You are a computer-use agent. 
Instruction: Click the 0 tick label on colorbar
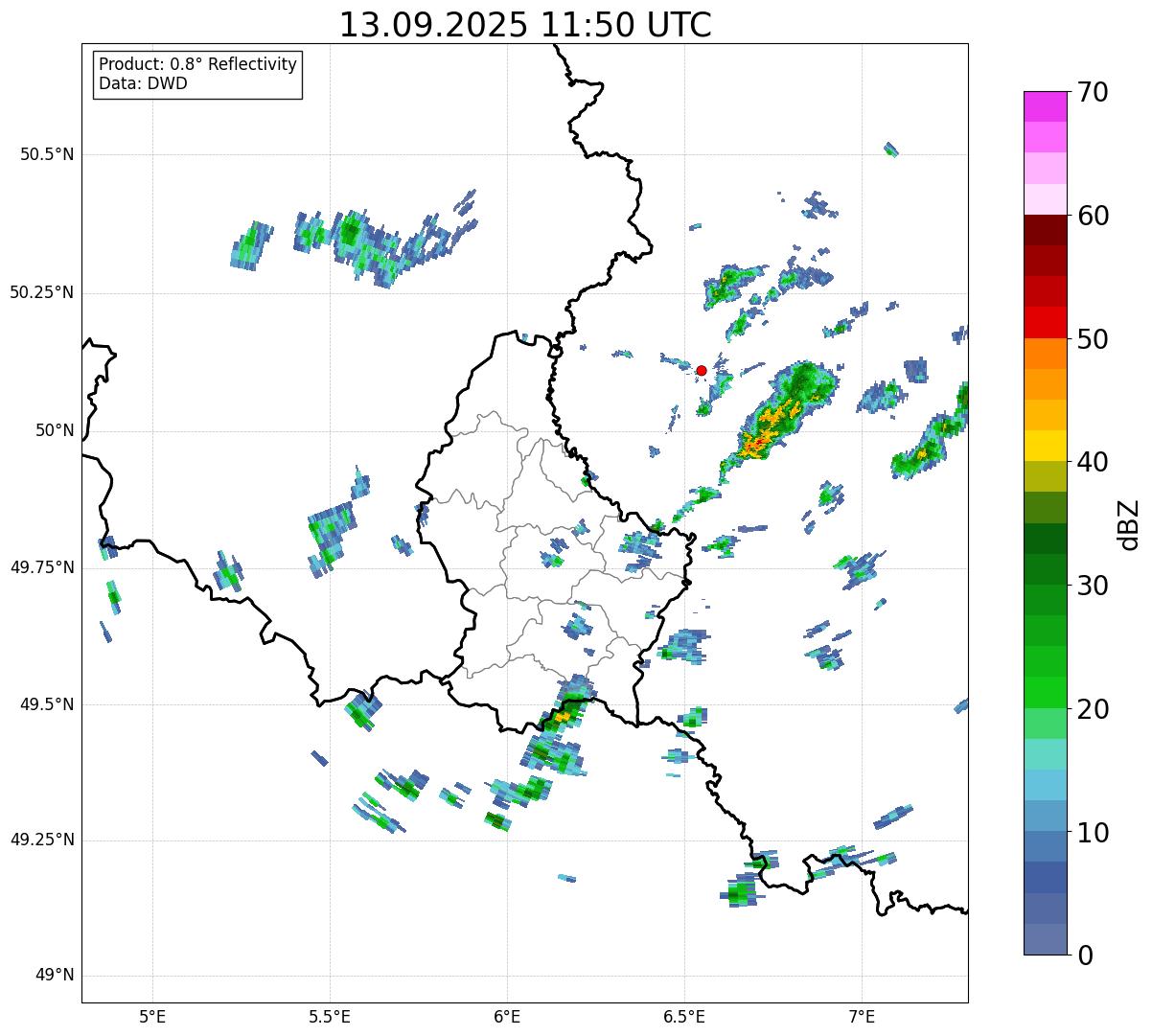(x=1086, y=955)
